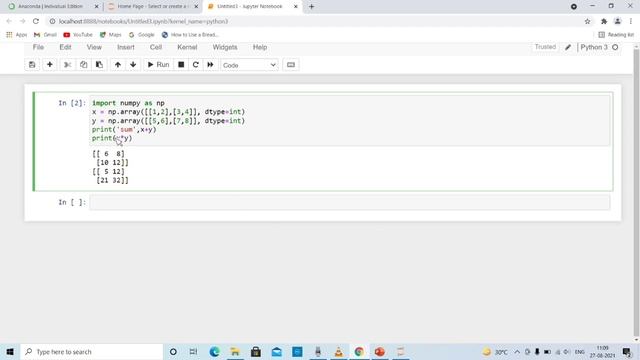Open File Explorer from the taskbar
Image resolution: width=640 pixels, height=360 pixels.
coord(235,351)
